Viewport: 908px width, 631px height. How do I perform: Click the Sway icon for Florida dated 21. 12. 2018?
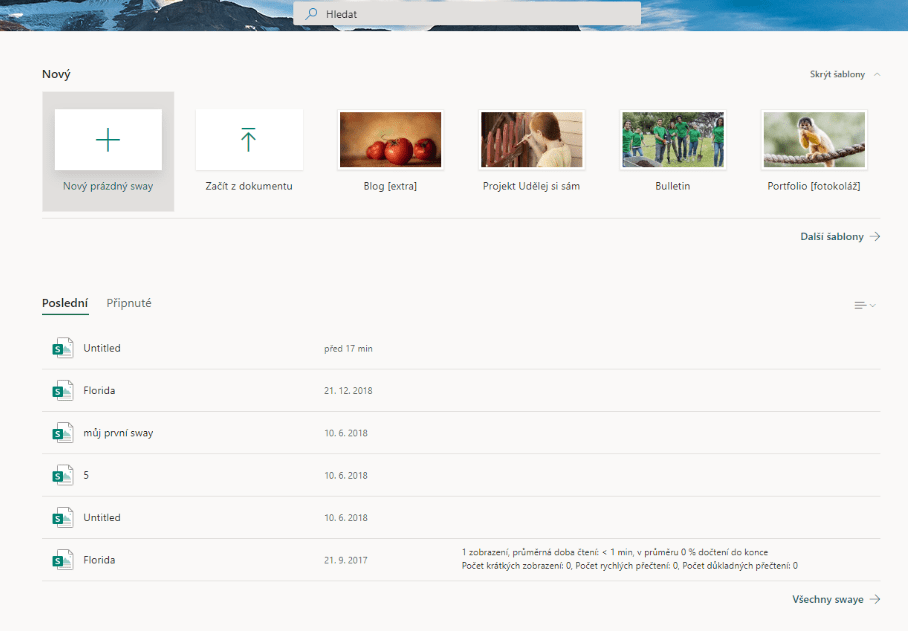point(62,390)
